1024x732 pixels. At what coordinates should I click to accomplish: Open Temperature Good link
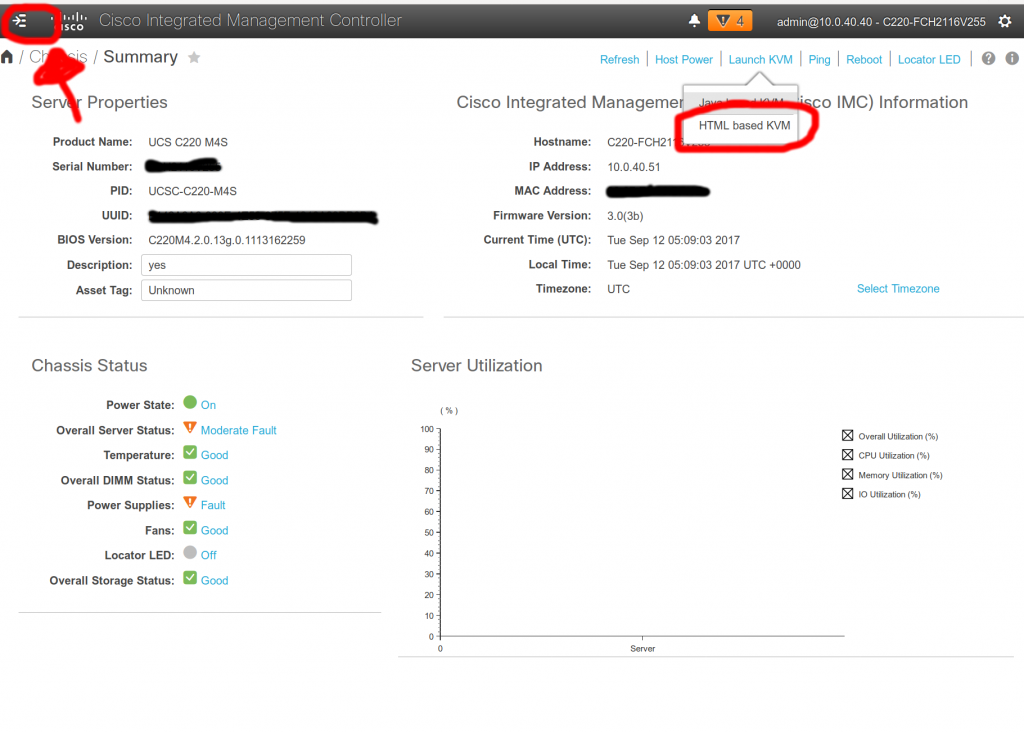(214, 455)
